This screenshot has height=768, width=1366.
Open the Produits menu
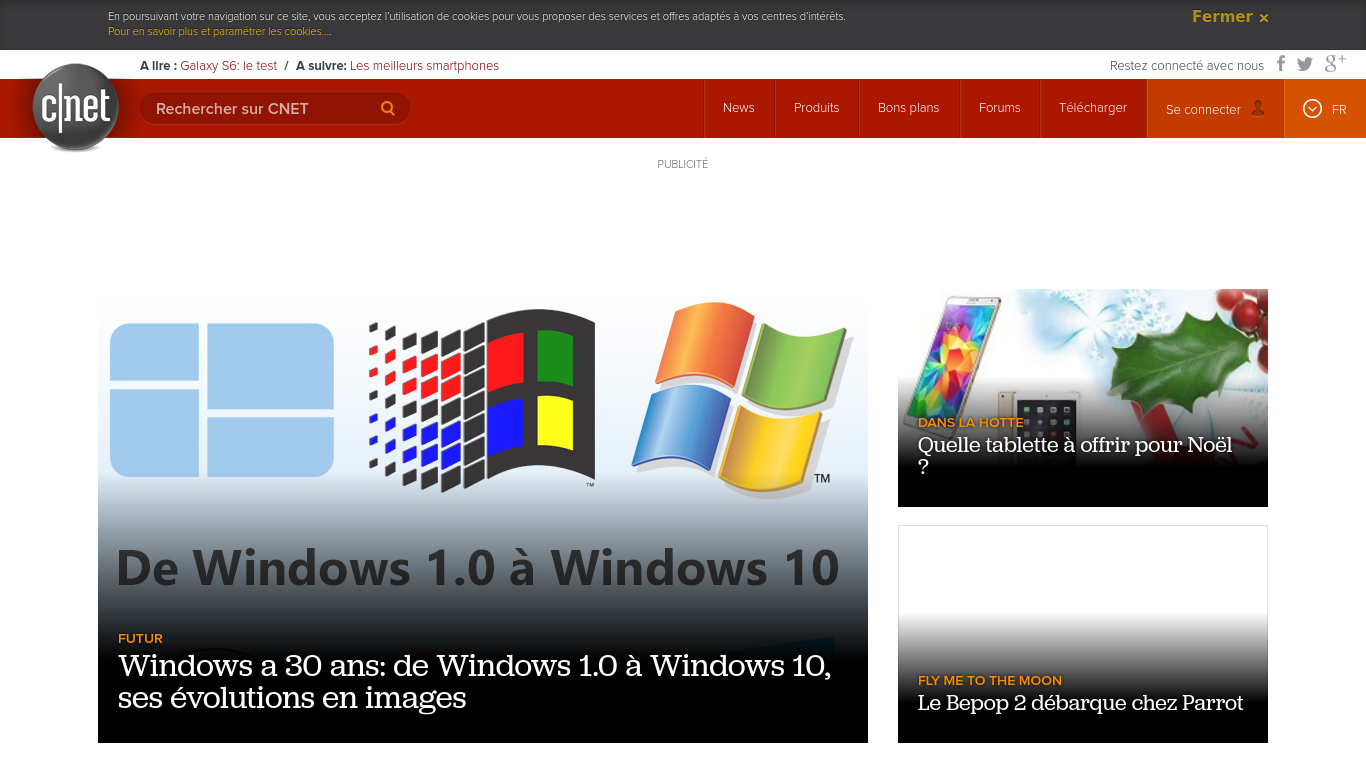(x=816, y=108)
